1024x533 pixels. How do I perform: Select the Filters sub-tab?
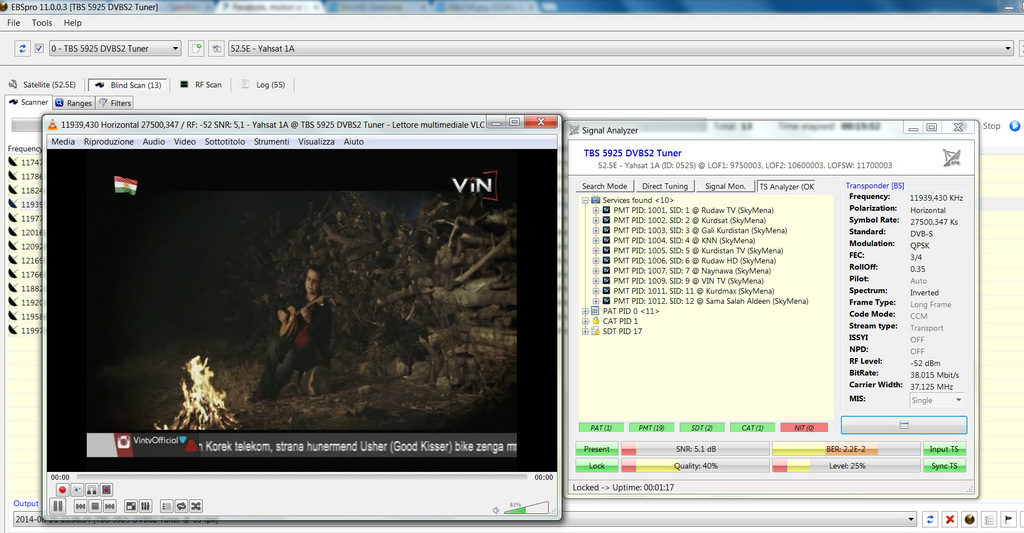pyautogui.click(x=115, y=103)
